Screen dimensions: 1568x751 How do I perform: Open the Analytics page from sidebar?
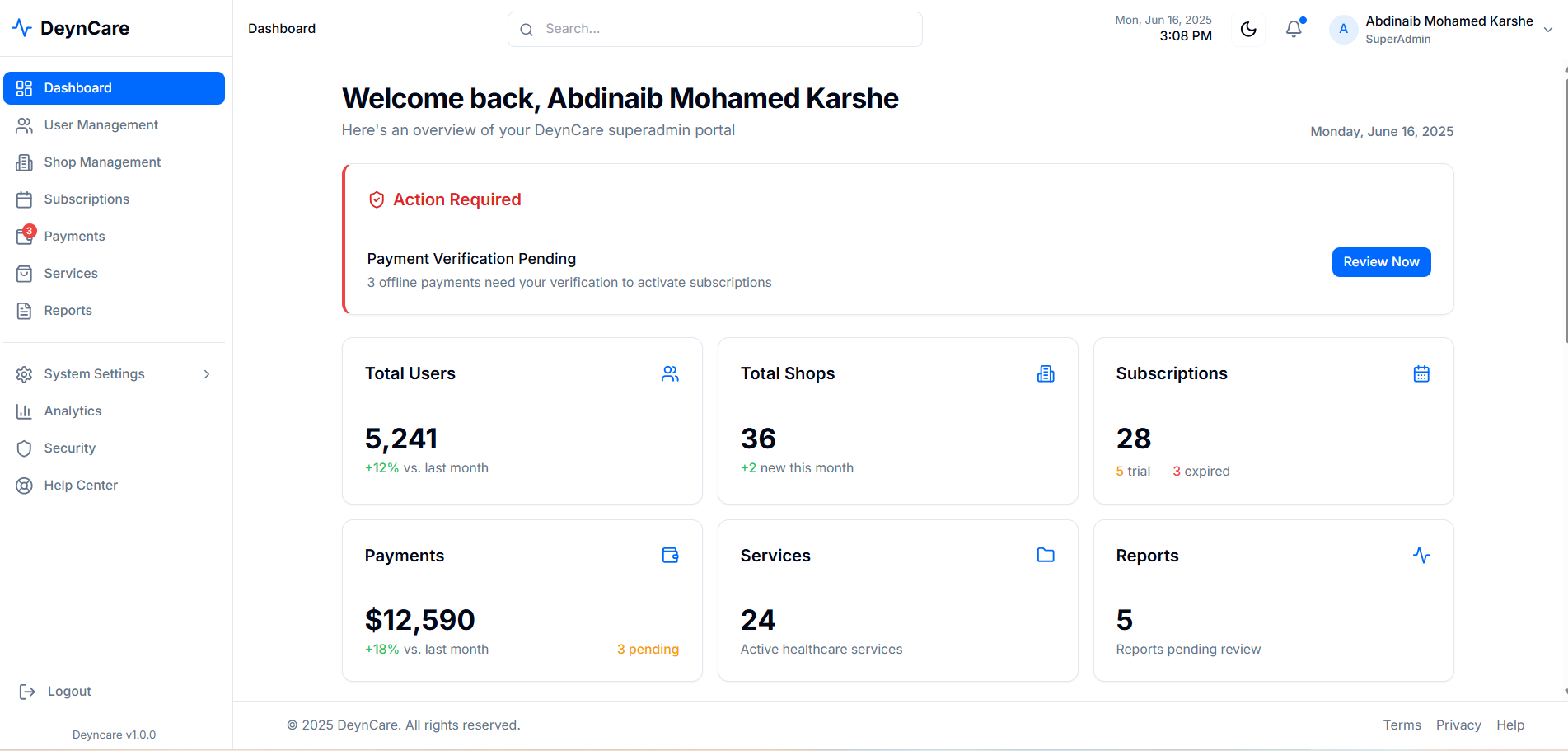coord(73,411)
